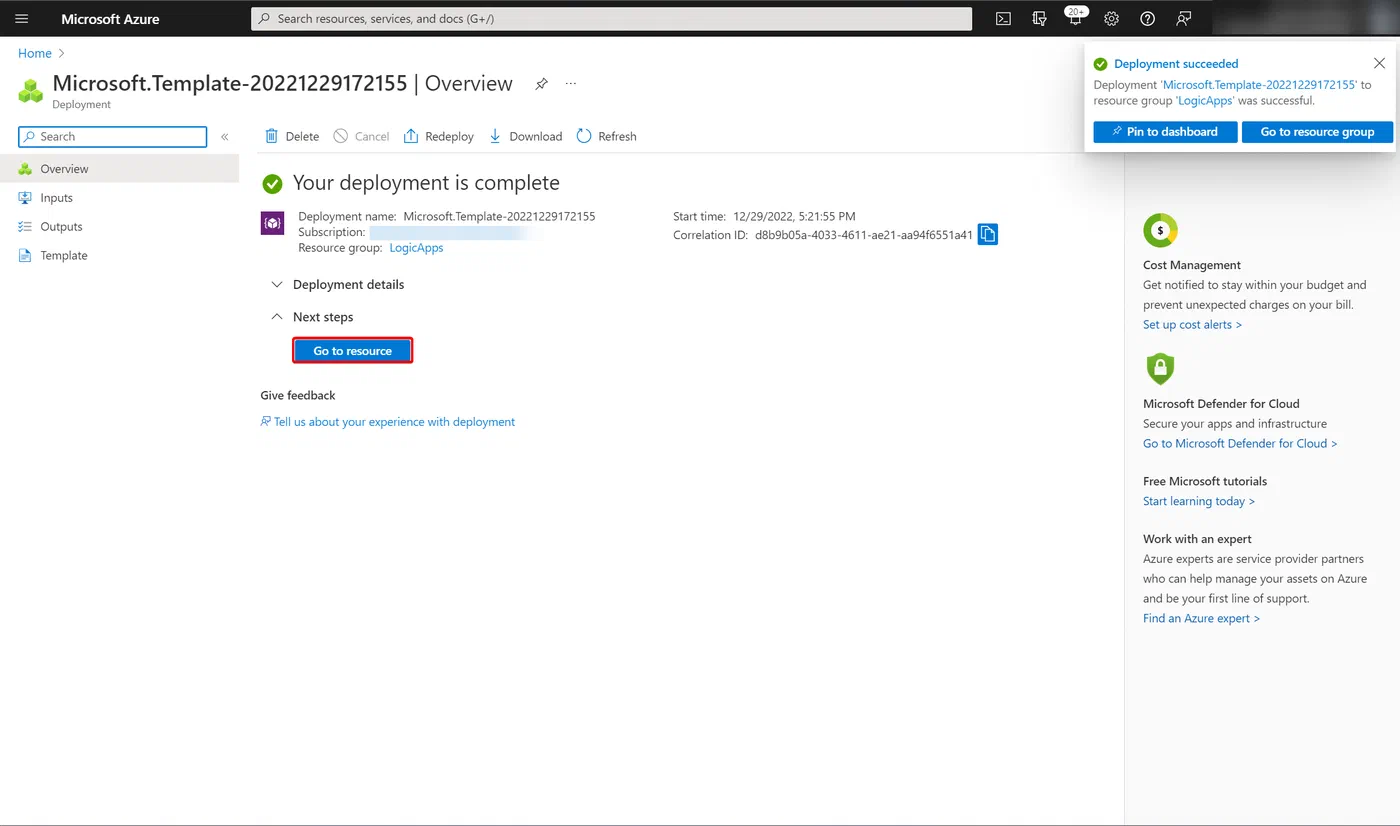
Task: Click Delete in the command bar
Action: click(x=291, y=136)
